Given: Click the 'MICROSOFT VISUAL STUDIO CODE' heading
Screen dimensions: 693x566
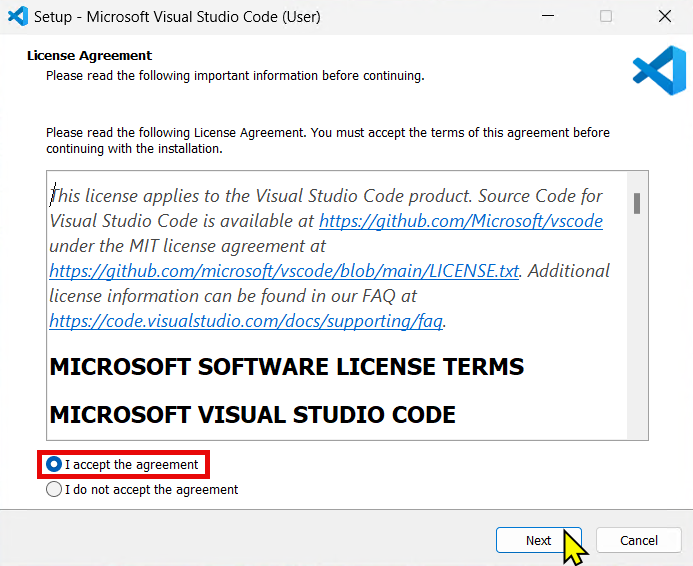Looking at the screenshot, I should tap(252, 414).
